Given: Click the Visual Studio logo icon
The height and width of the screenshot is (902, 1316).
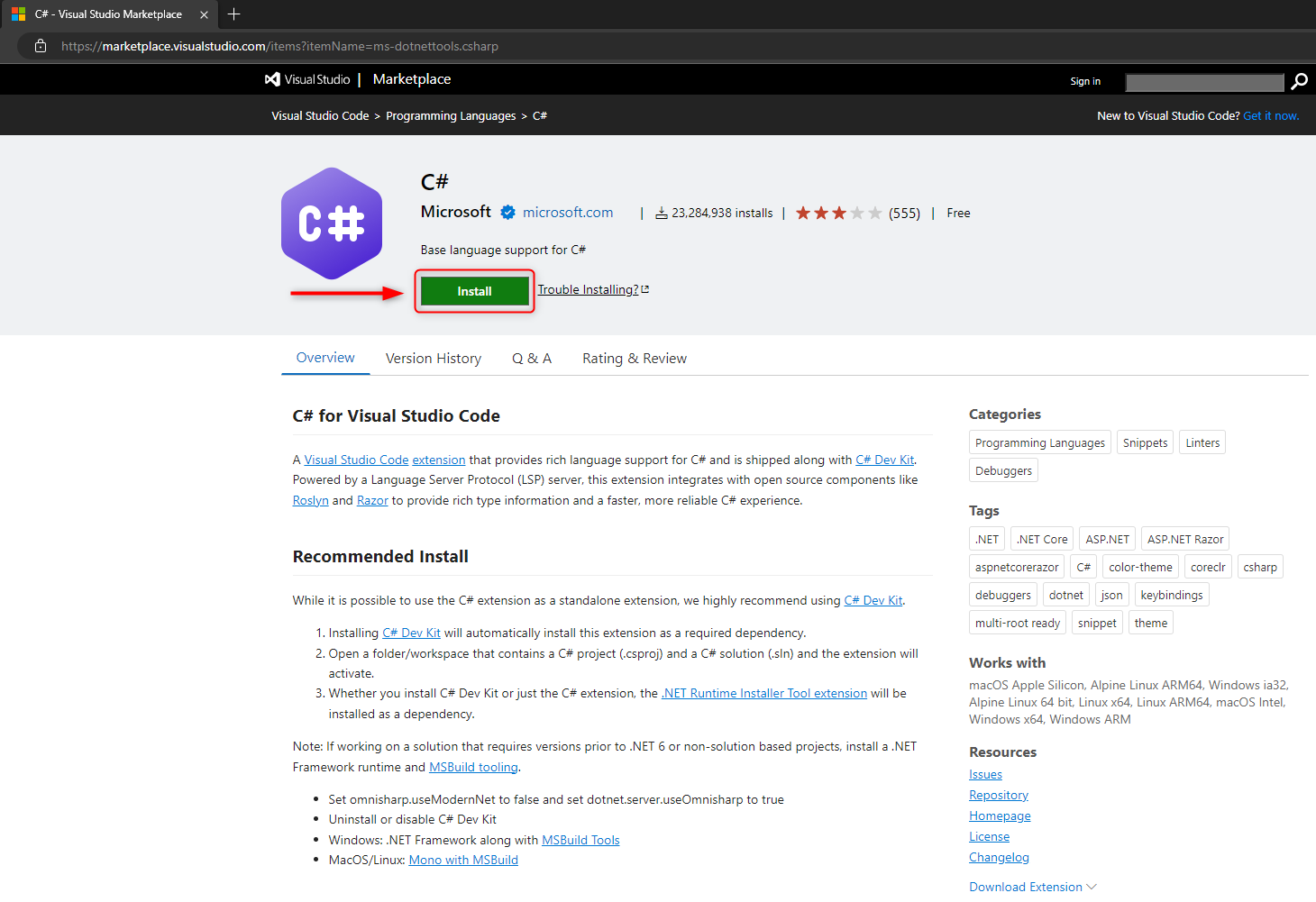Looking at the screenshot, I should pos(272,79).
